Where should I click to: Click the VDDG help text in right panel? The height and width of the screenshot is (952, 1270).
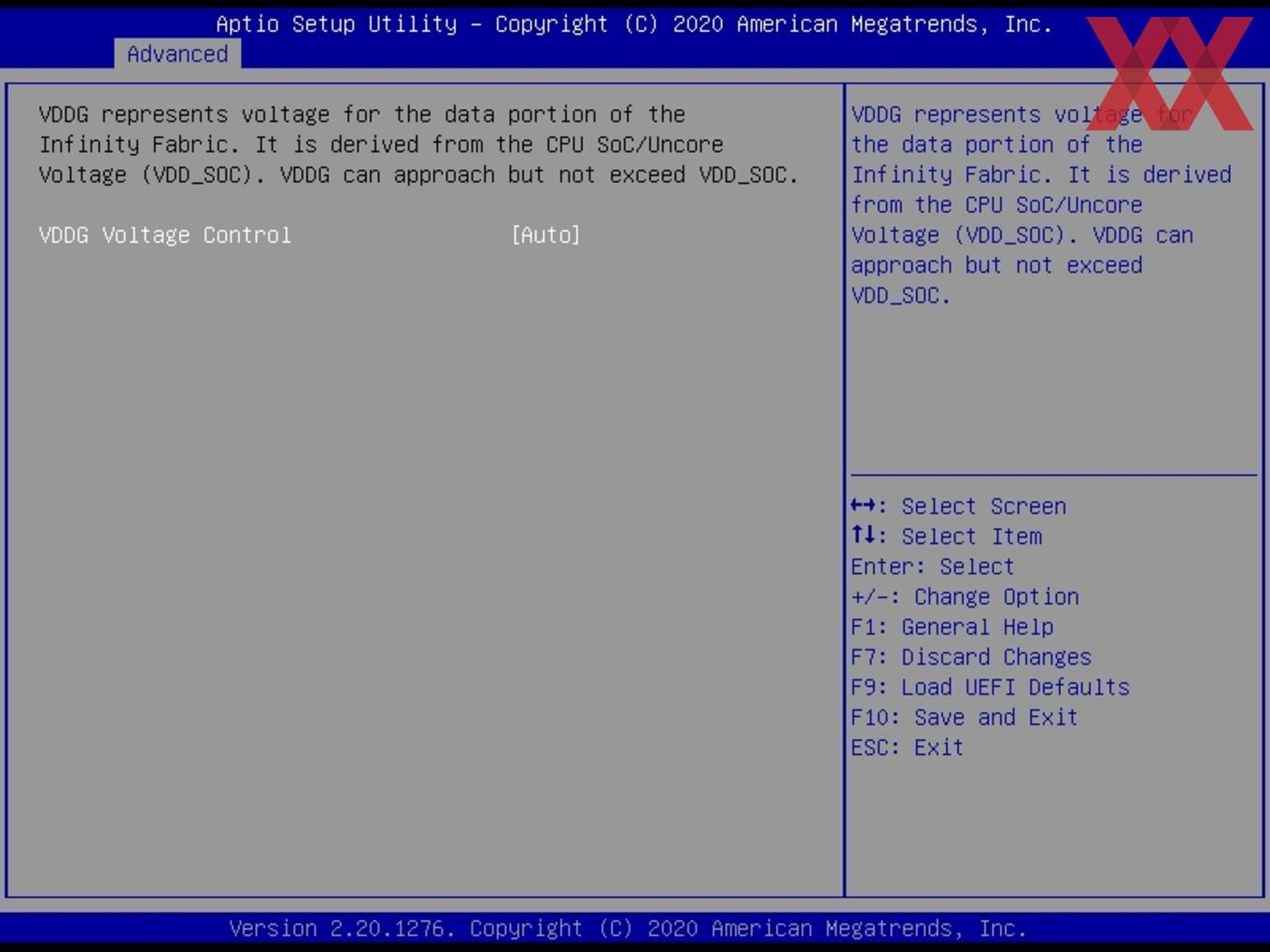tap(1041, 205)
